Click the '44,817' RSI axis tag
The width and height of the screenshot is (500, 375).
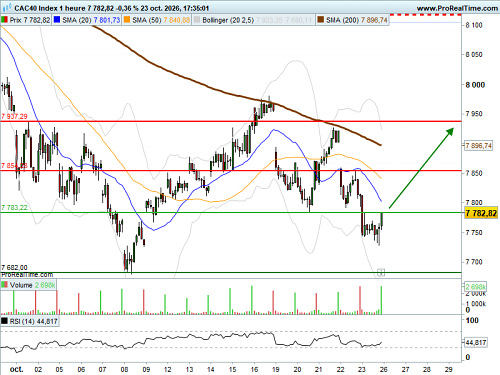click(x=476, y=342)
